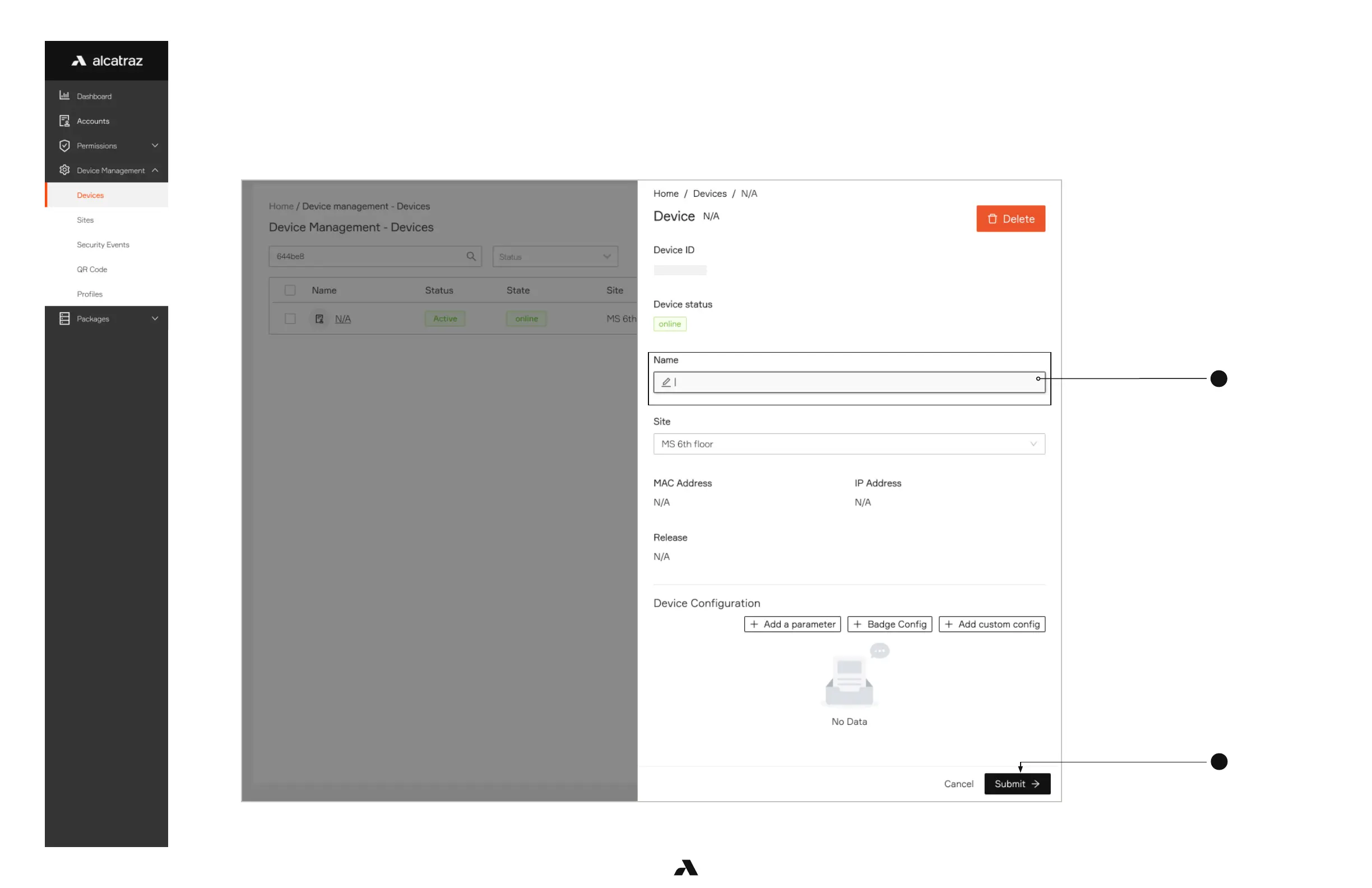Image resolution: width=1372 pixels, height=888 pixels.
Task: Click Add a parameter button
Action: point(792,624)
